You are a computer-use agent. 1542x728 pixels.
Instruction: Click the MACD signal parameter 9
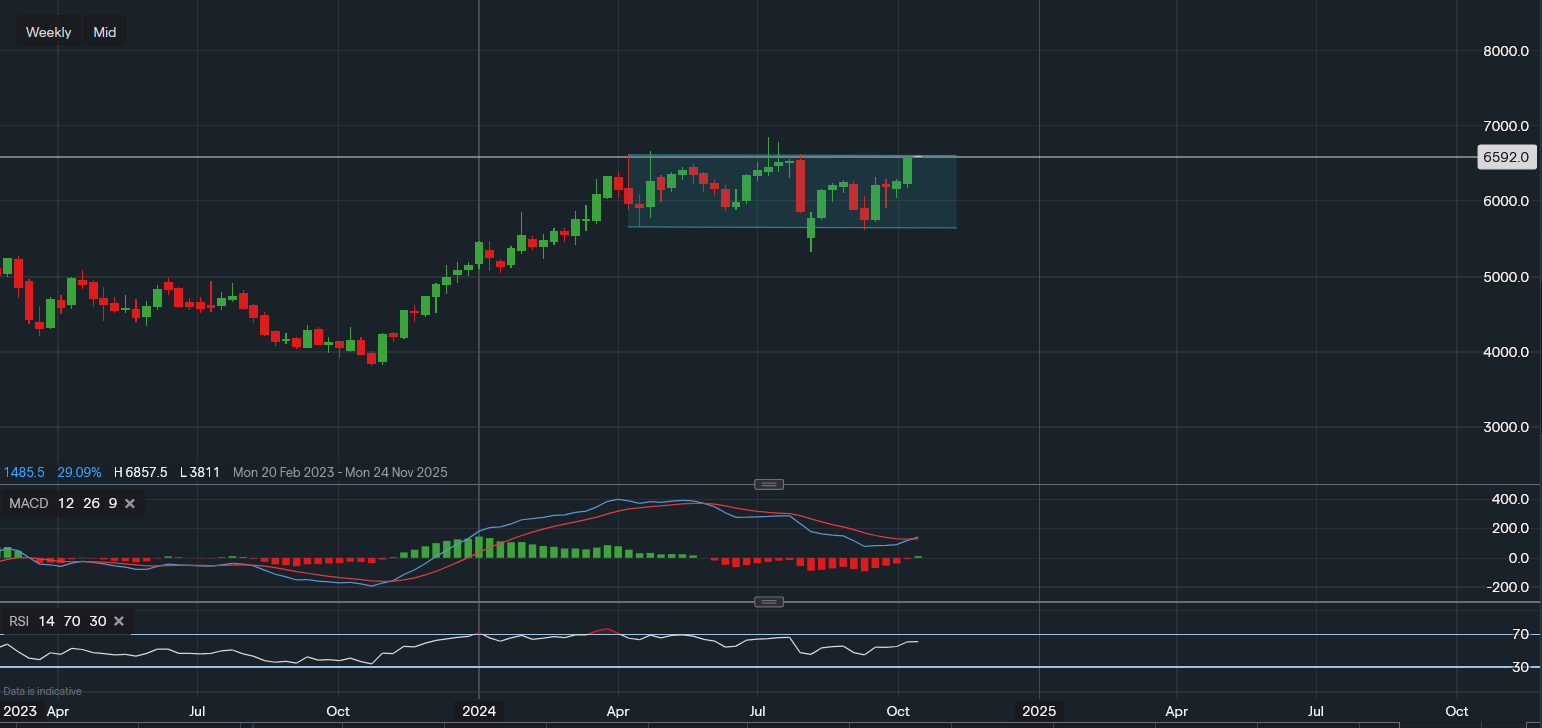[x=112, y=503]
